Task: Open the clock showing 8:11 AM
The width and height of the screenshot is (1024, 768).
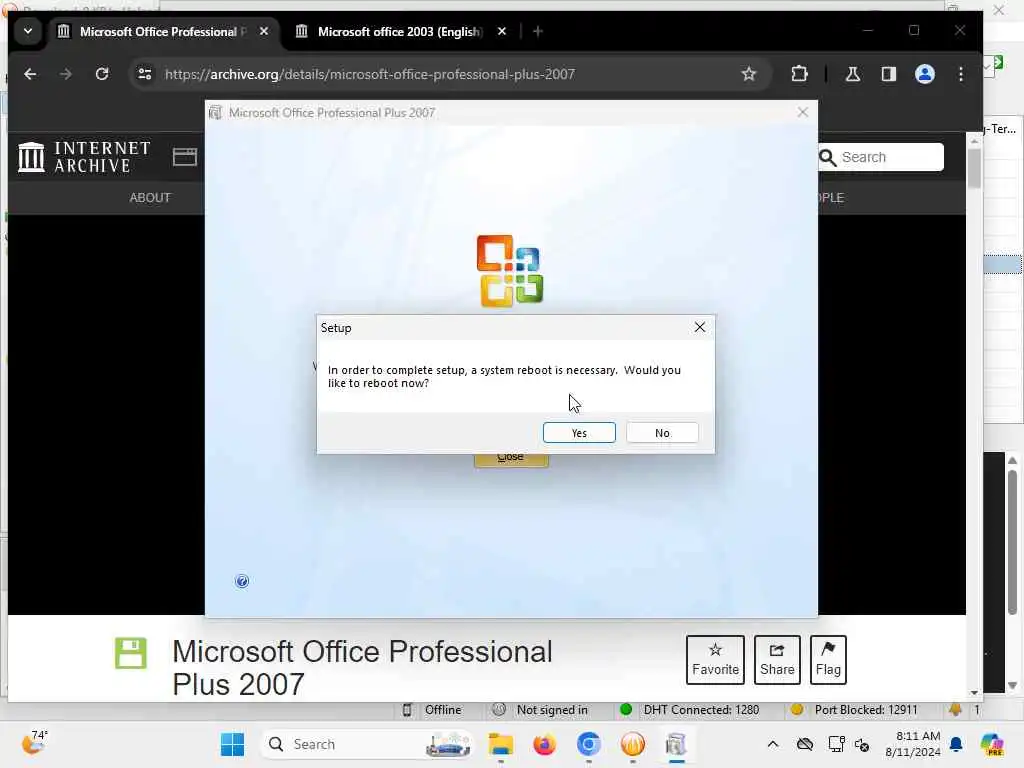Action: click(912, 744)
